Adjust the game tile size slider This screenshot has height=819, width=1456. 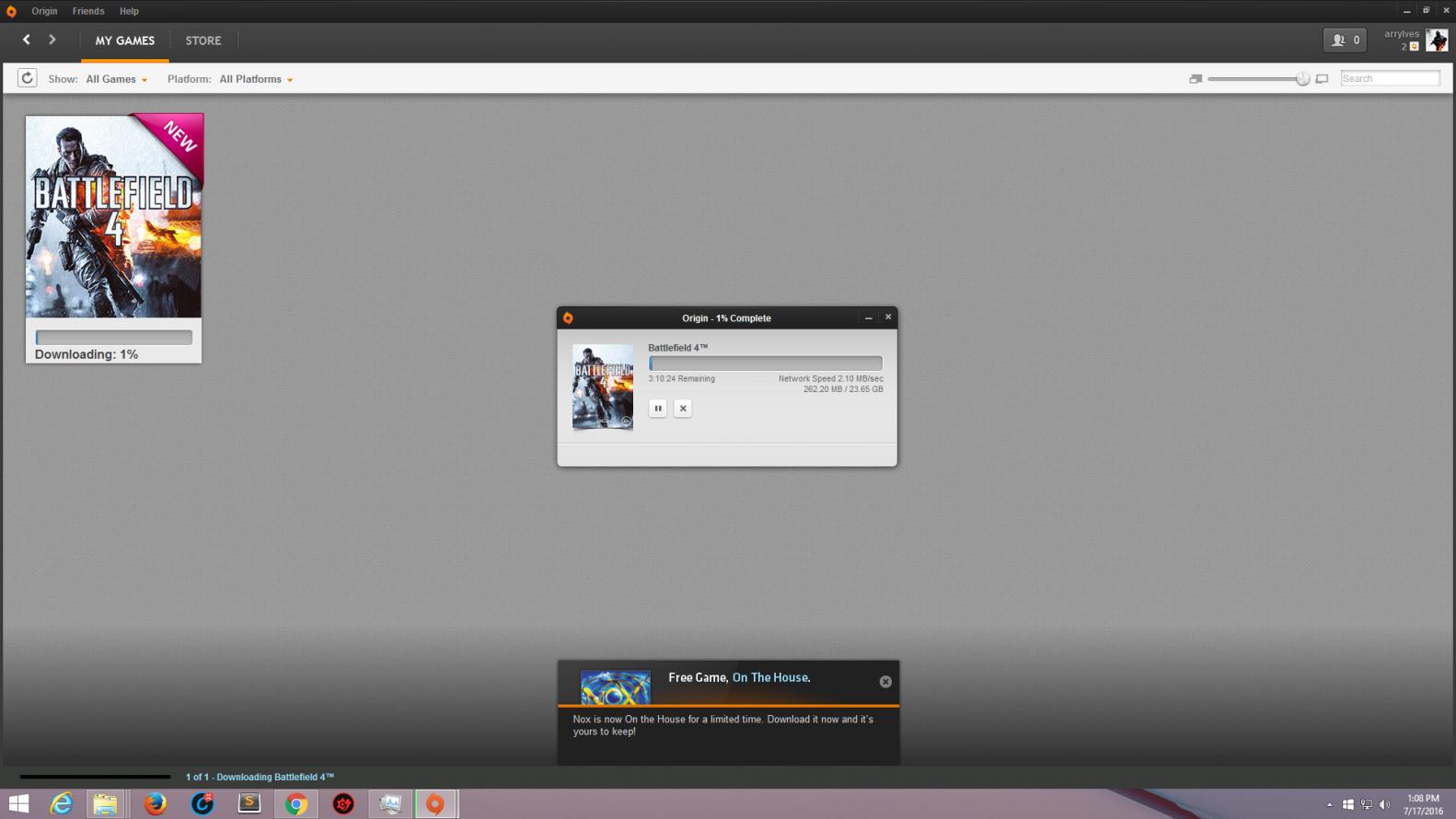(1302, 79)
